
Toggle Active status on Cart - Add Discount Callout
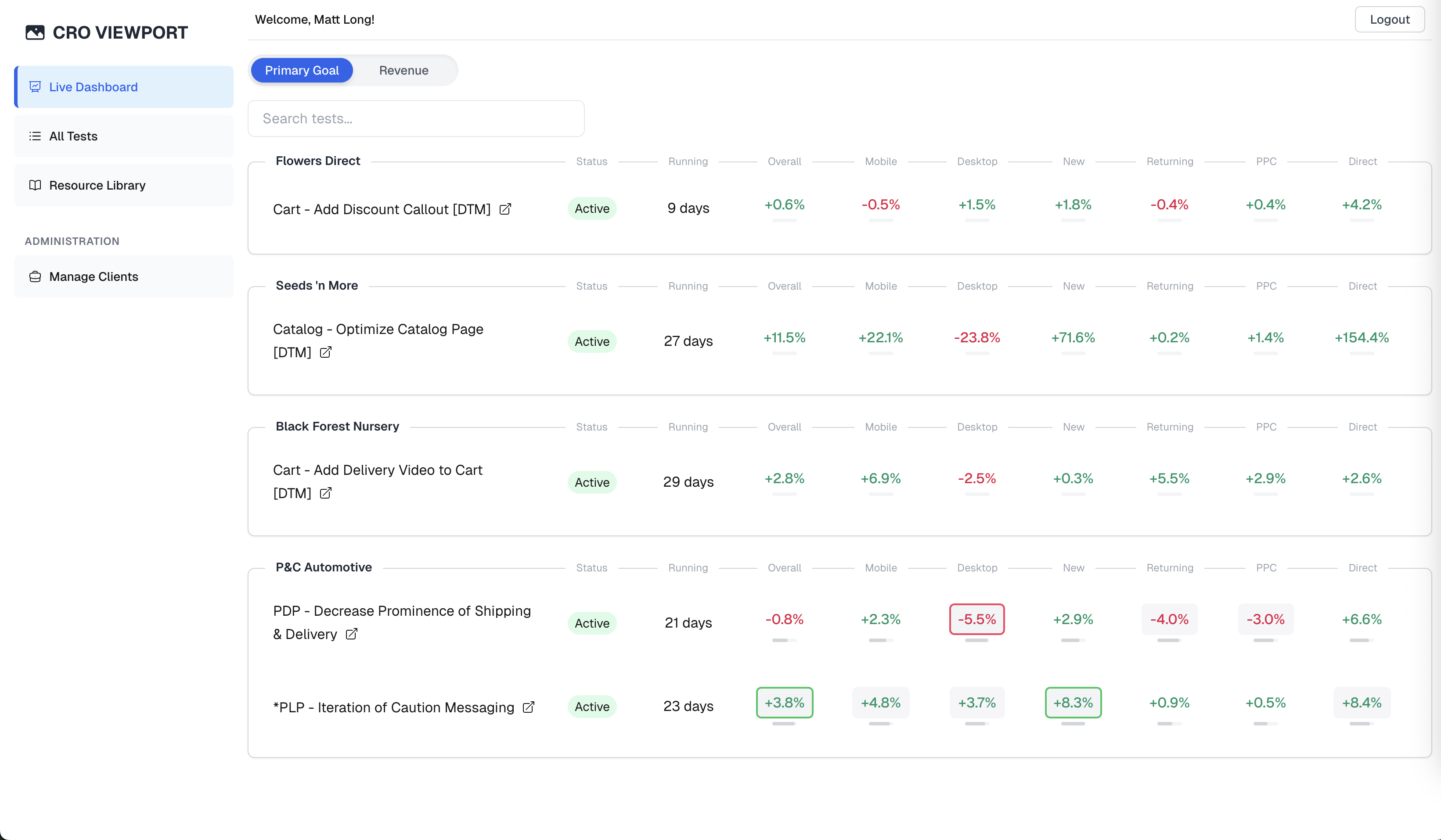592,208
